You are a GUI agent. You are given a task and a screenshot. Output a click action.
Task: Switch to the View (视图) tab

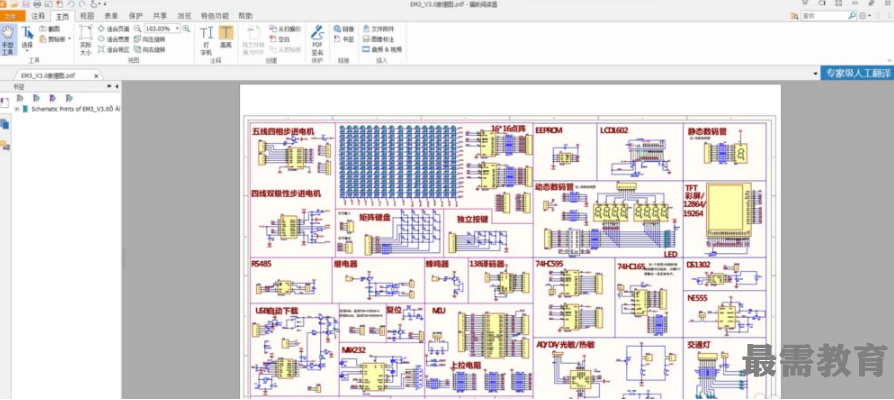pyautogui.click(x=87, y=16)
